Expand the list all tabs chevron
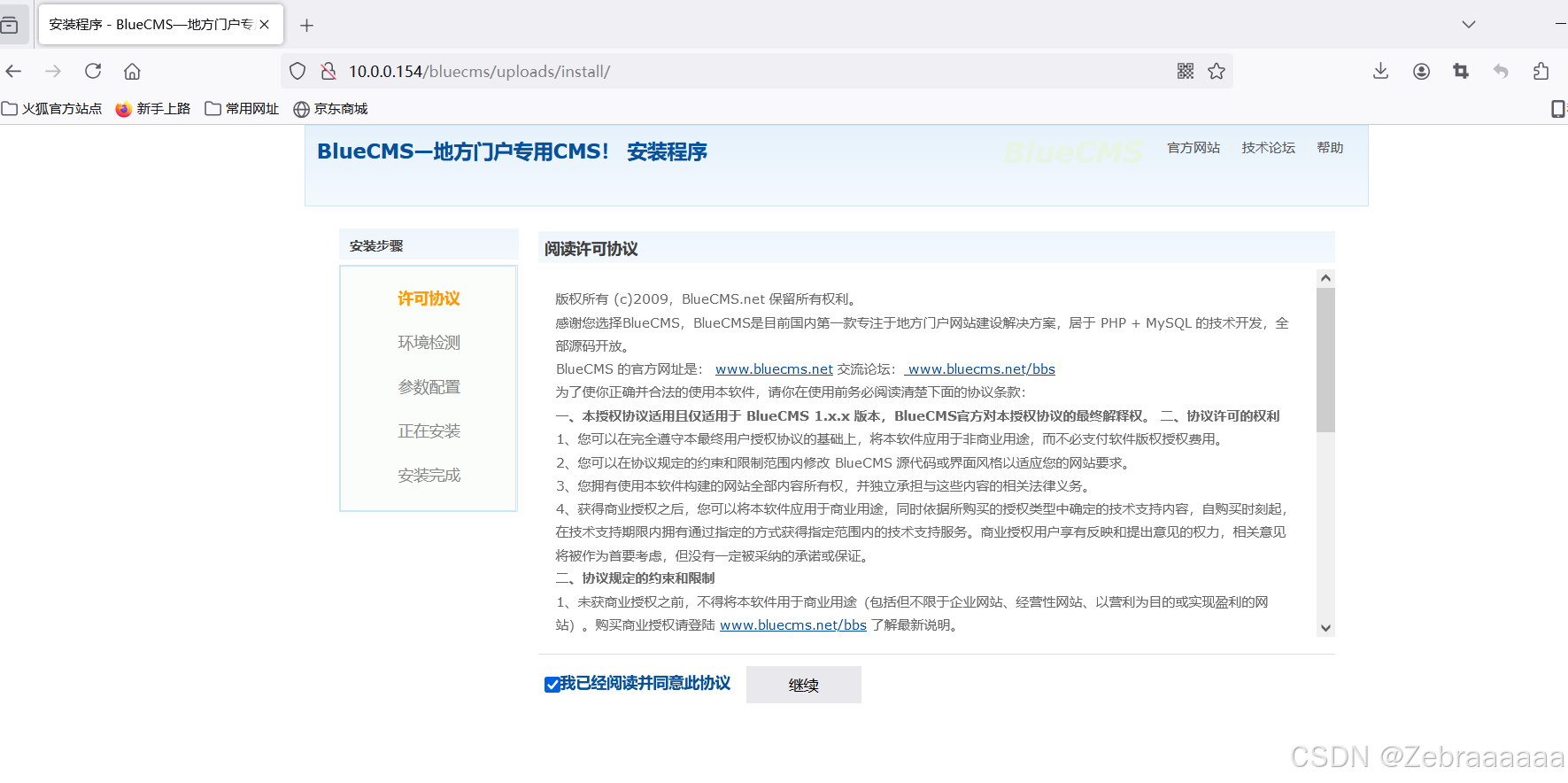Viewport: 1568px width, 783px height. (1469, 25)
